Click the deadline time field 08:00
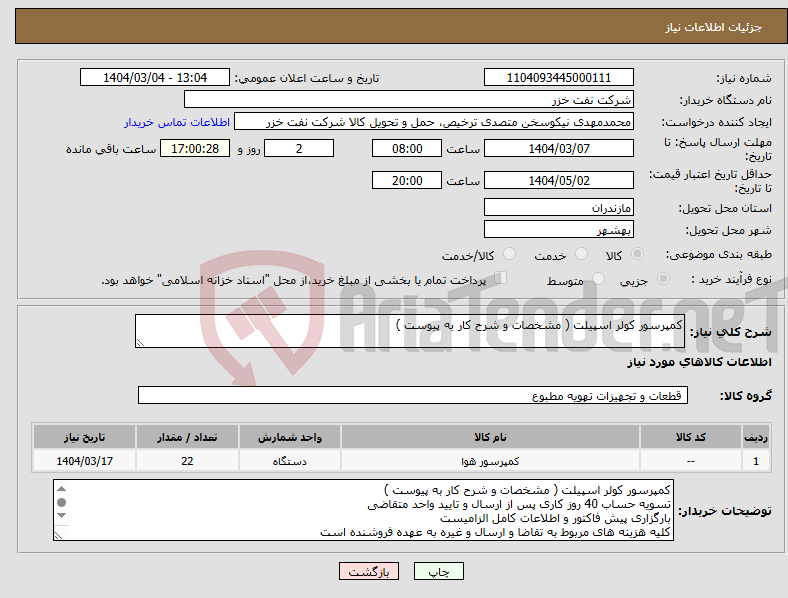Screen dimensions: 788x598 point(407,149)
